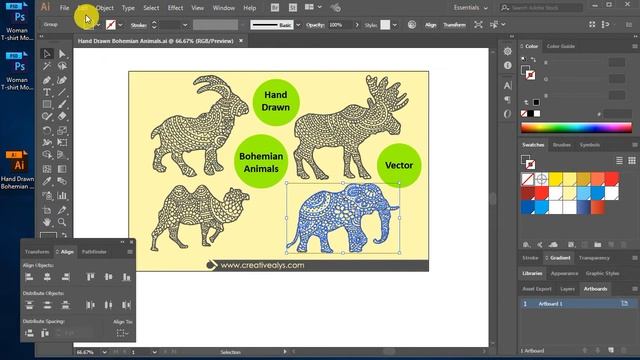Viewport: 640px width, 360px height.
Task: Select the Rectangle tool
Action: (x=47, y=104)
